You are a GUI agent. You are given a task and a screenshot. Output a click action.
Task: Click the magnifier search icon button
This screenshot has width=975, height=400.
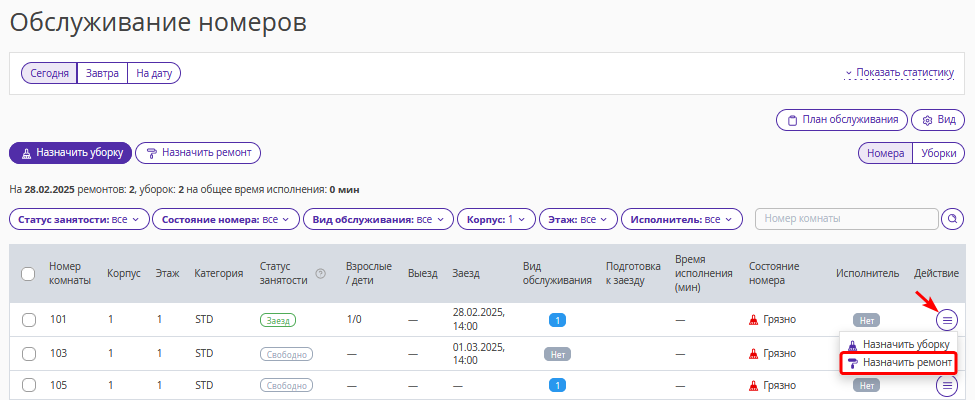[952, 219]
